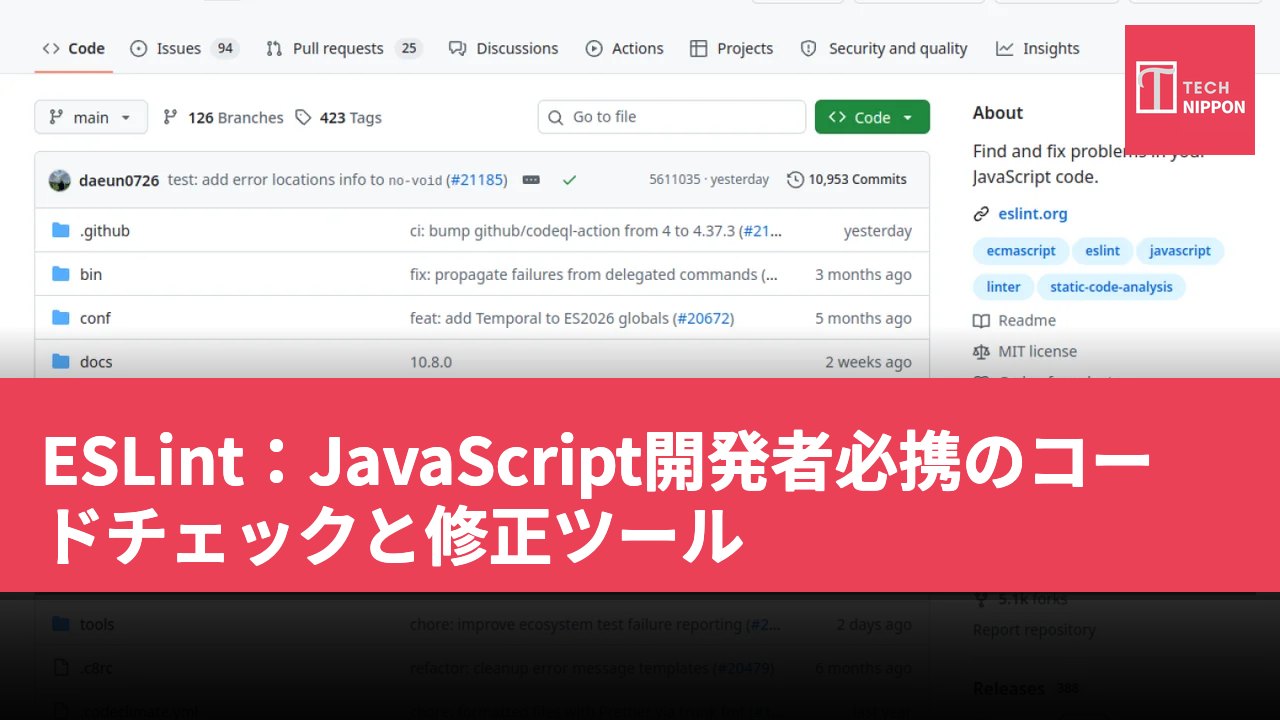Screen dimensions: 1280x720
Task: Click the Discussions speech bubble icon
Action: point(458,48)
